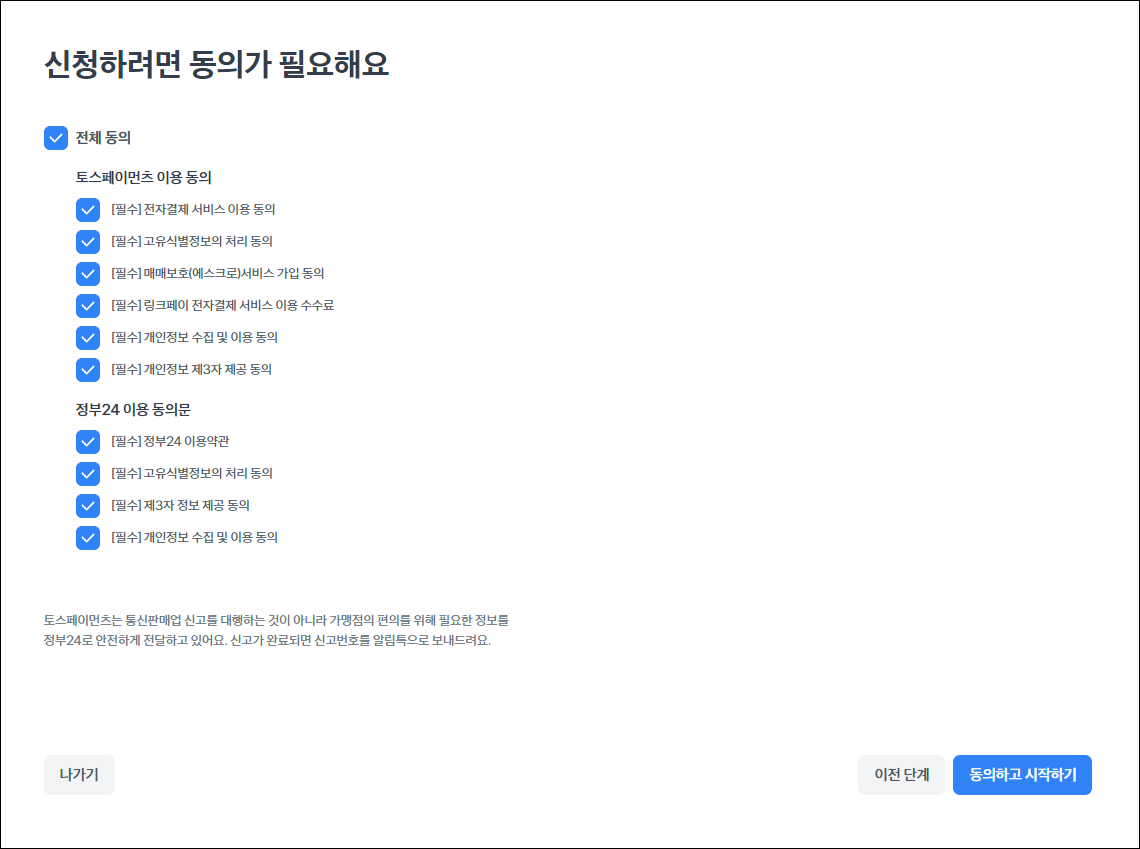Click the 토스페이먼츠 이용 동의 section heading

pyautogui.click(x=143, y=177)
